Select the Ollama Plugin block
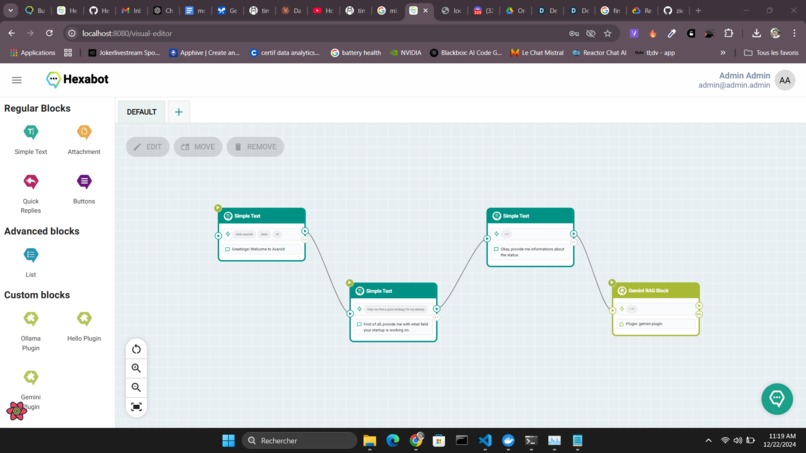Screen dimensions: 806x453 (x=31, y=331)
